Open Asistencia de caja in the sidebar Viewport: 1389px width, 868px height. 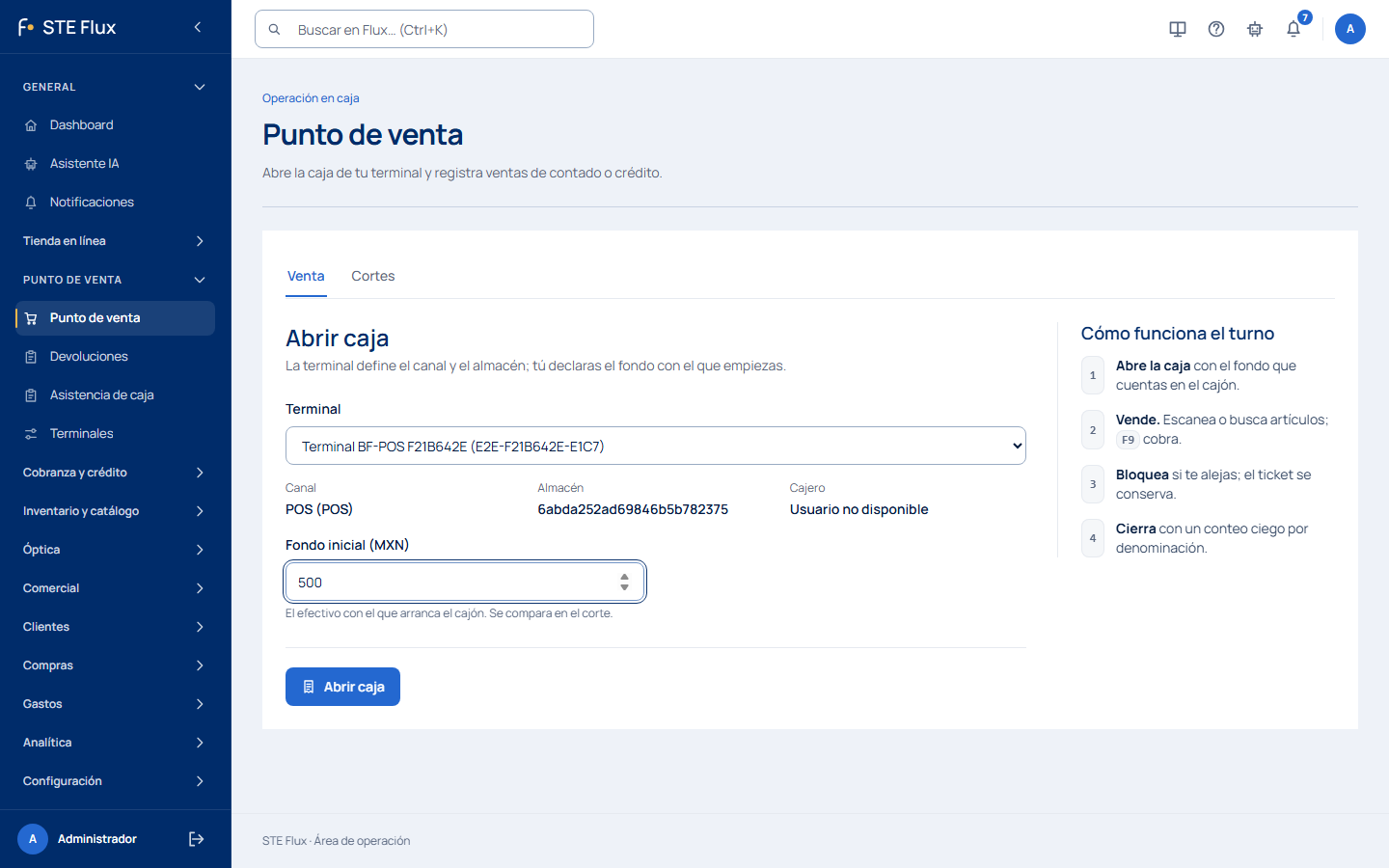116,395
